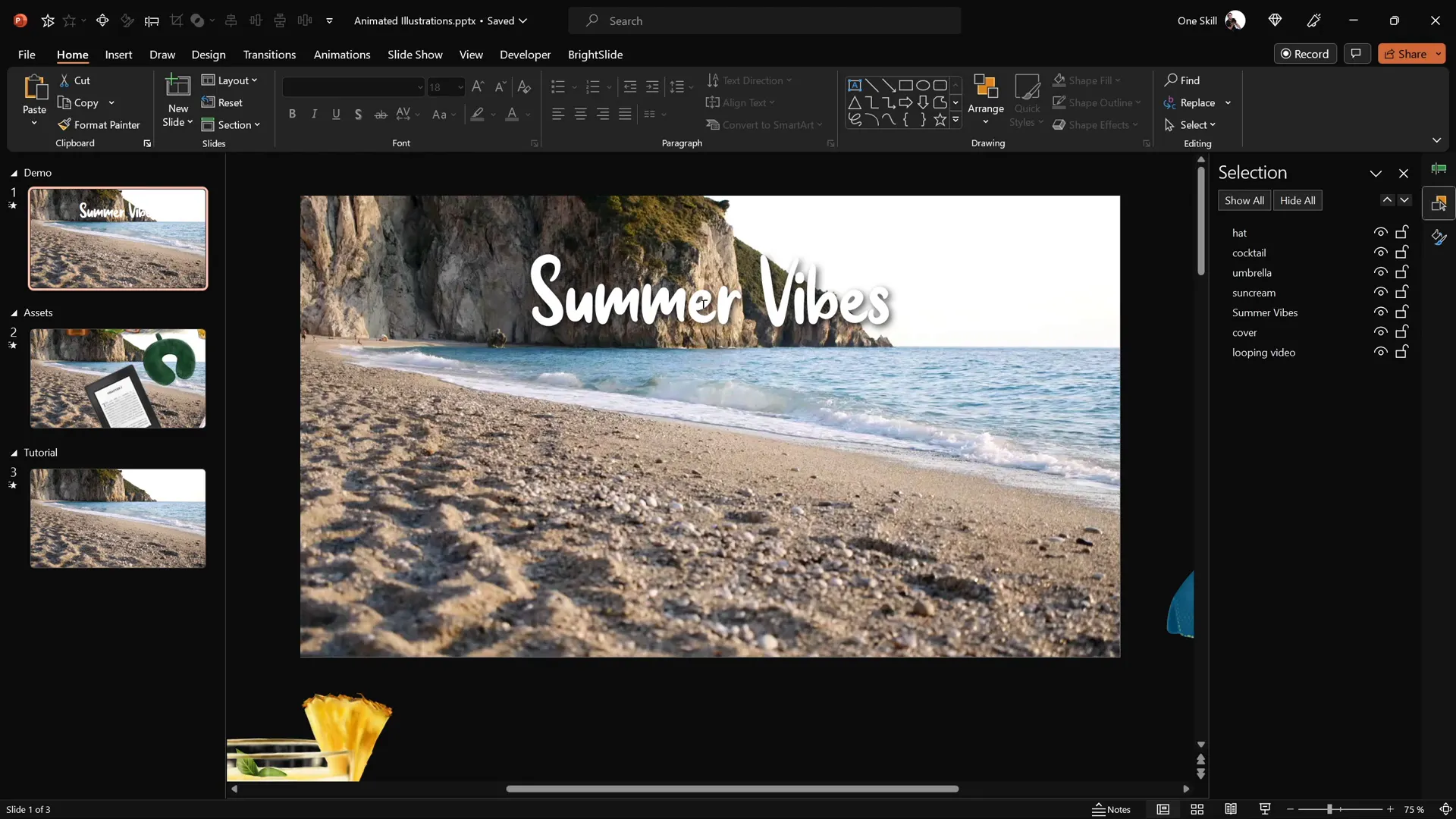Open Find in Editing group
The image size is (1456, 819).
(1182, 80)
